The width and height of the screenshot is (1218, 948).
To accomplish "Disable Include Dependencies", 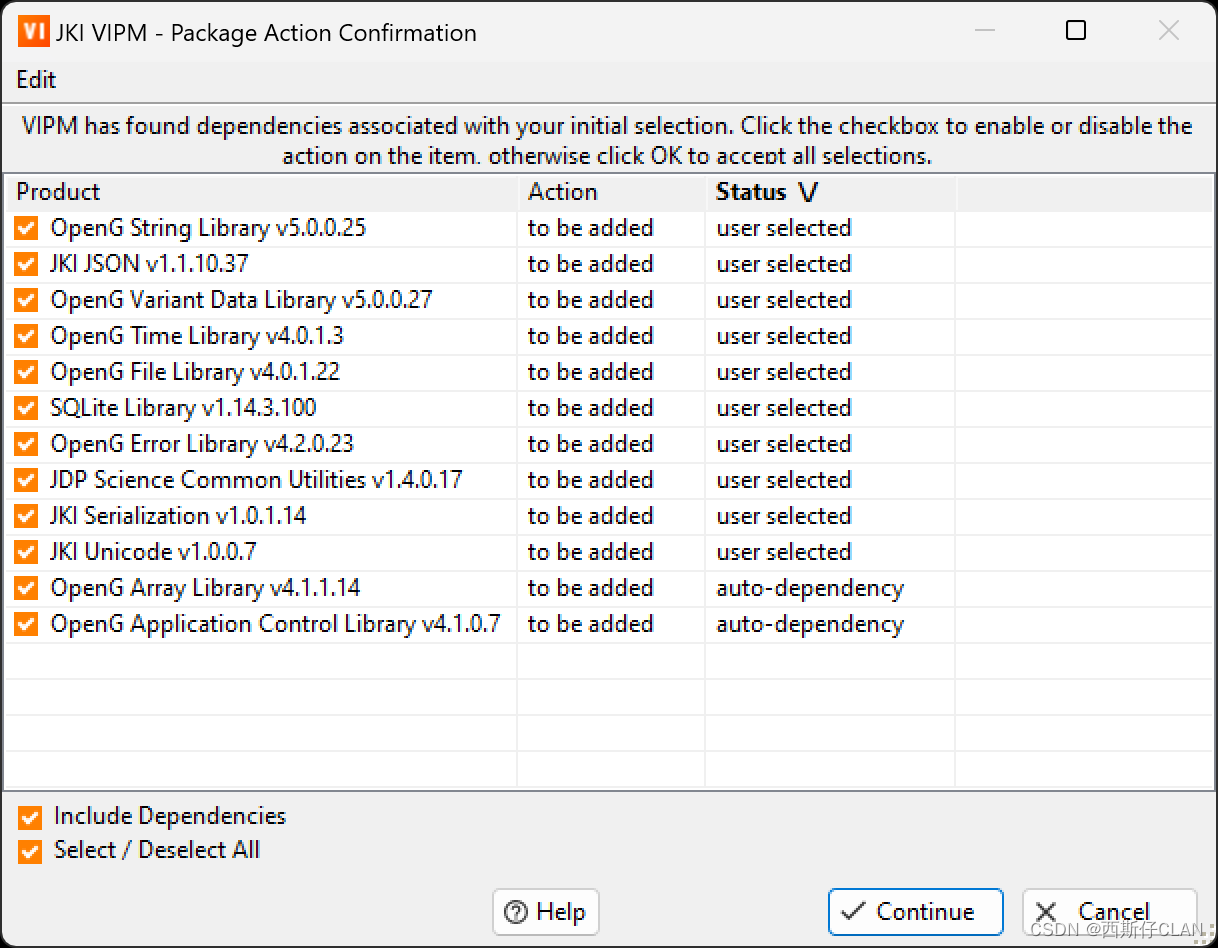I will [29, 817].
